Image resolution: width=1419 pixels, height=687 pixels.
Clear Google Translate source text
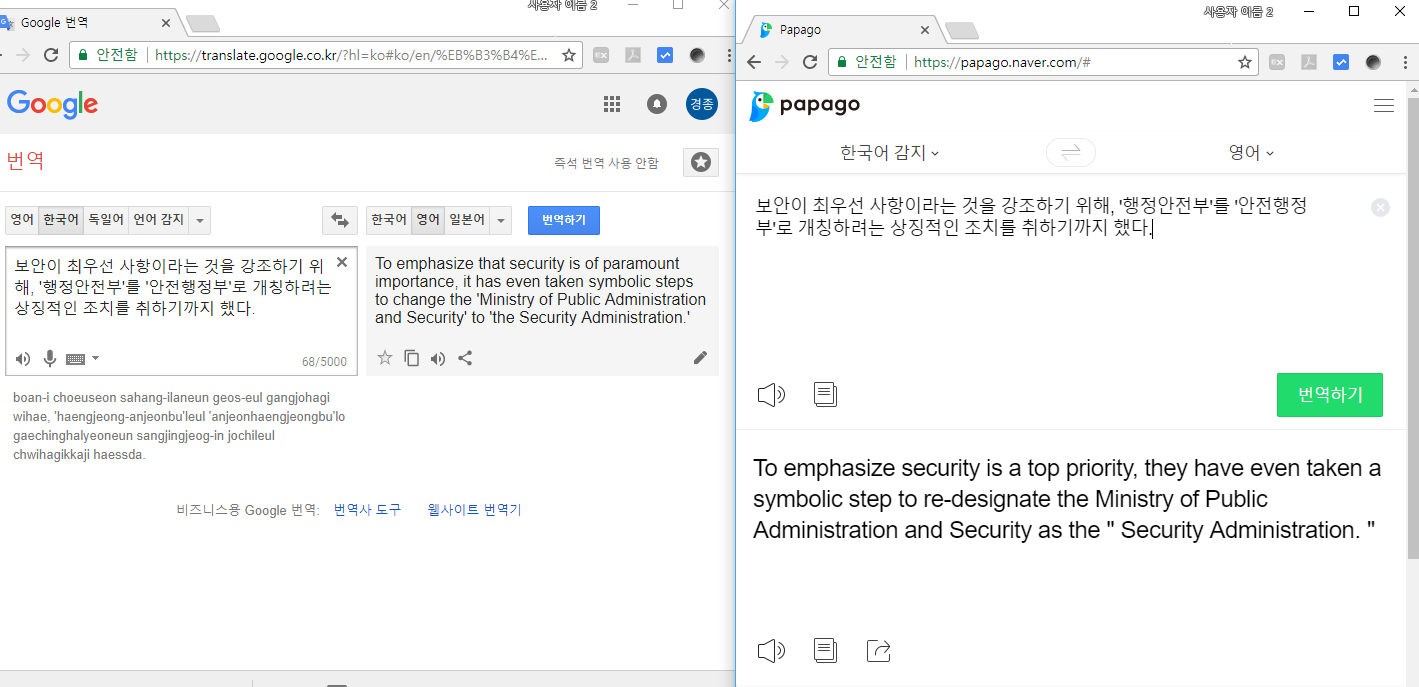pyautogui.click(x=342, y=262)
